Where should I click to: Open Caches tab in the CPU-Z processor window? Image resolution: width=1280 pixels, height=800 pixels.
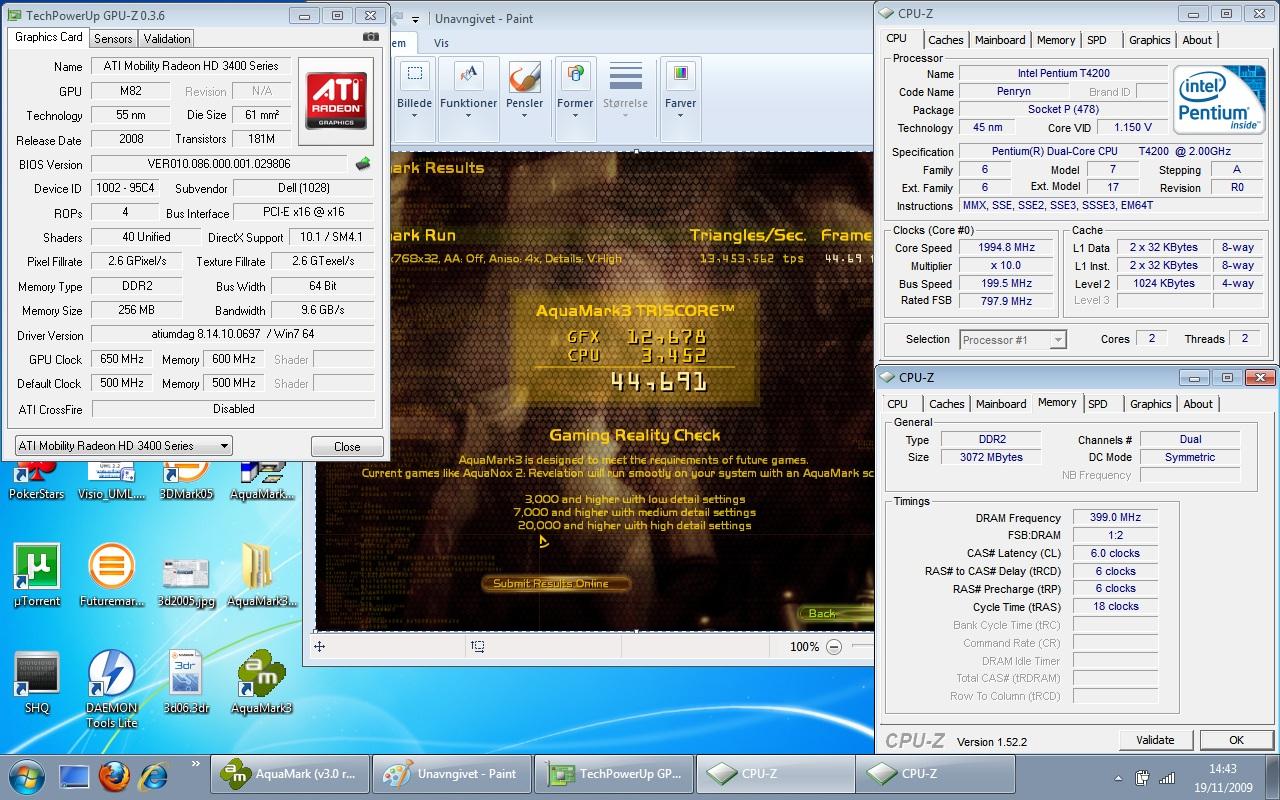pyautogui.click(x=945, y=40)
